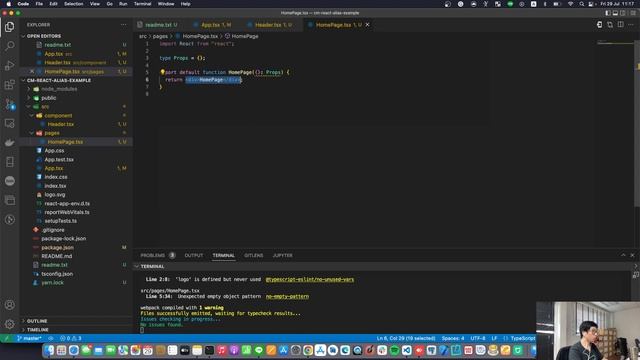This screenshot has height=360, width=640.
Task: Switch to the GitLens panel tab
Action: 253,256
